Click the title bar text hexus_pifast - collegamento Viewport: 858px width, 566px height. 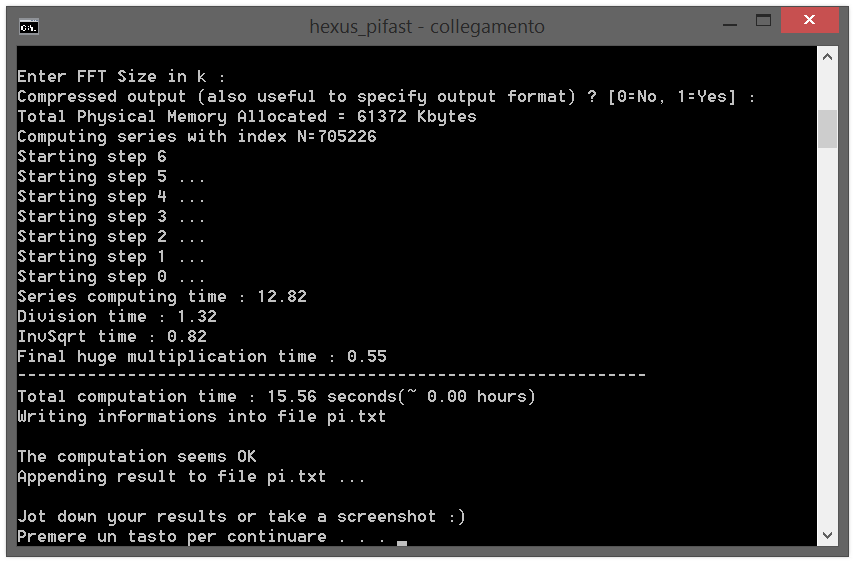pos(427,26)
